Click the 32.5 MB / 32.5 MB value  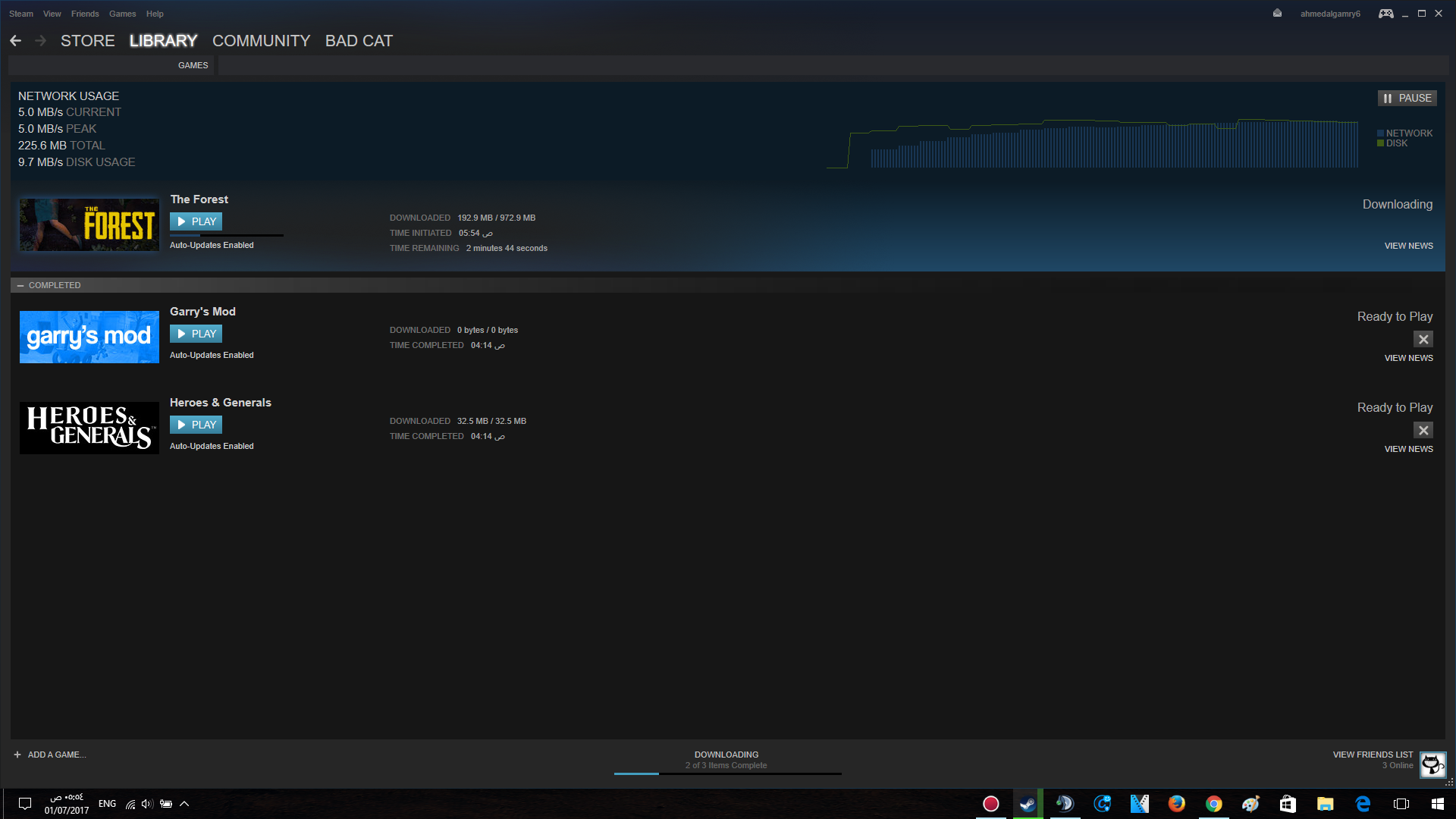point(491,421)
